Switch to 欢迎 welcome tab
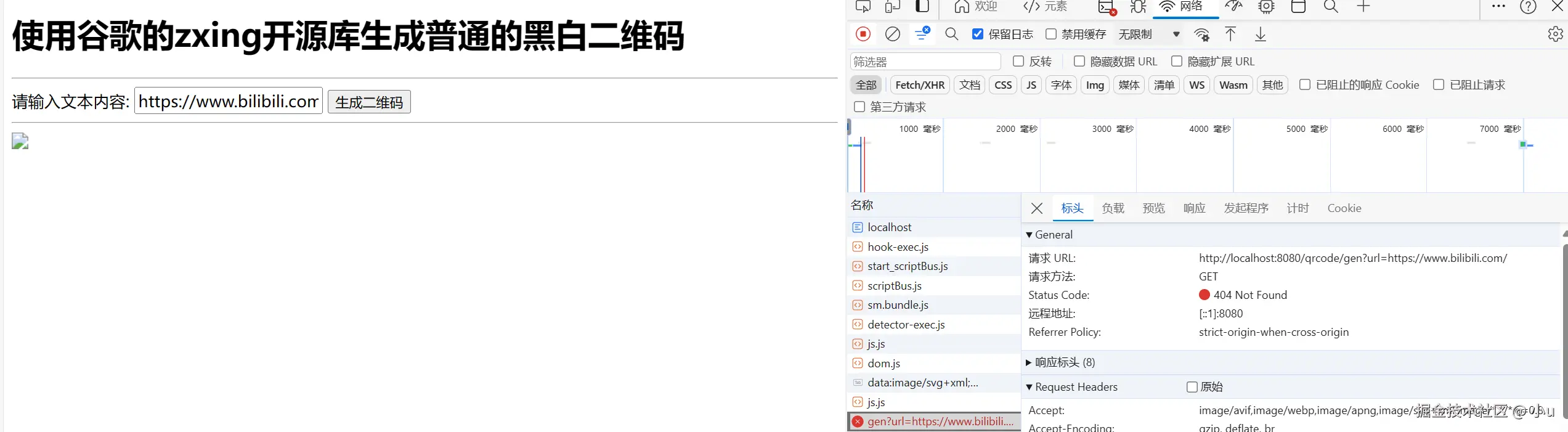This screenshot has height=432, width=1568. (x=976, y=7)
